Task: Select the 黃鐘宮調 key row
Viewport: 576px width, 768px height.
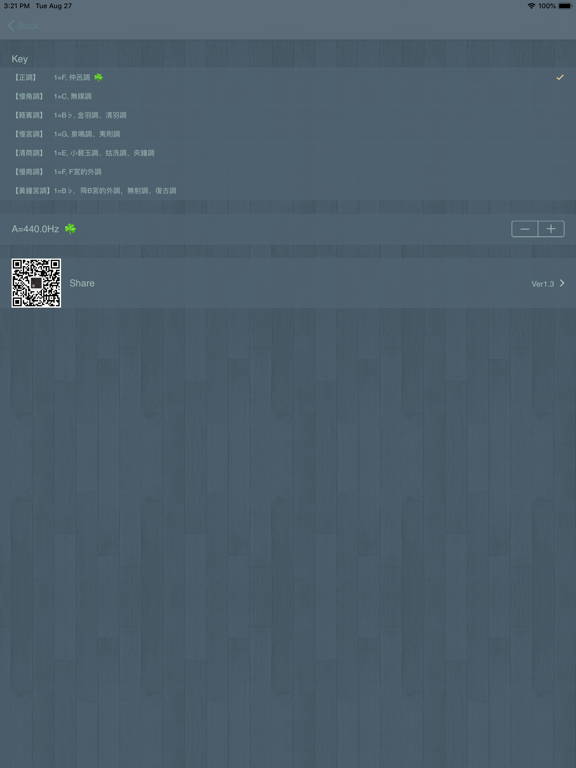Action: (288, 191)
